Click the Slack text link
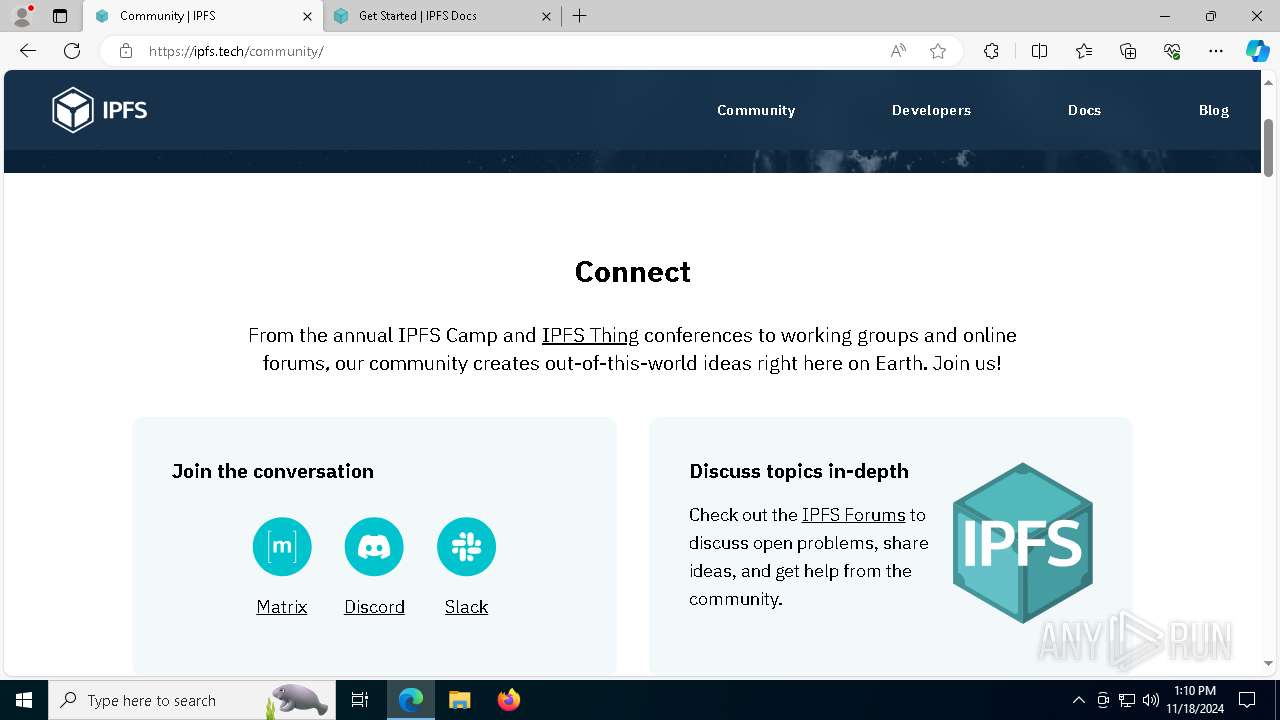 coord(466,607)
